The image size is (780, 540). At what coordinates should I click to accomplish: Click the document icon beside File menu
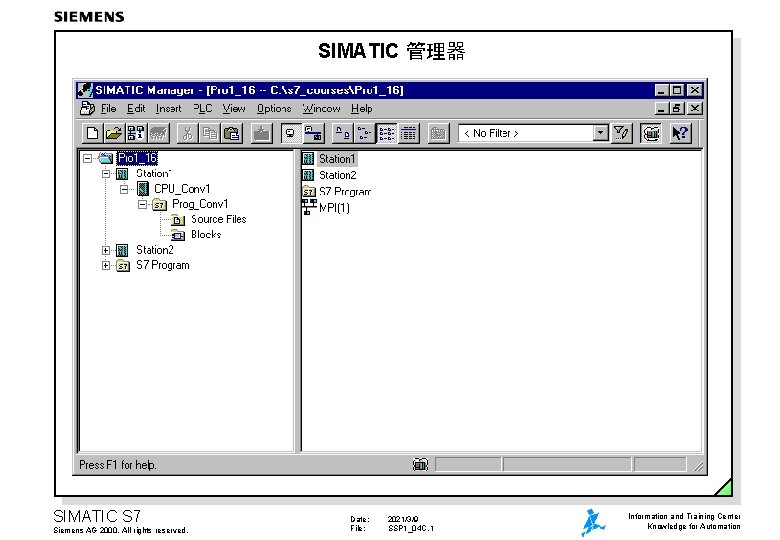tap(88, 108)
